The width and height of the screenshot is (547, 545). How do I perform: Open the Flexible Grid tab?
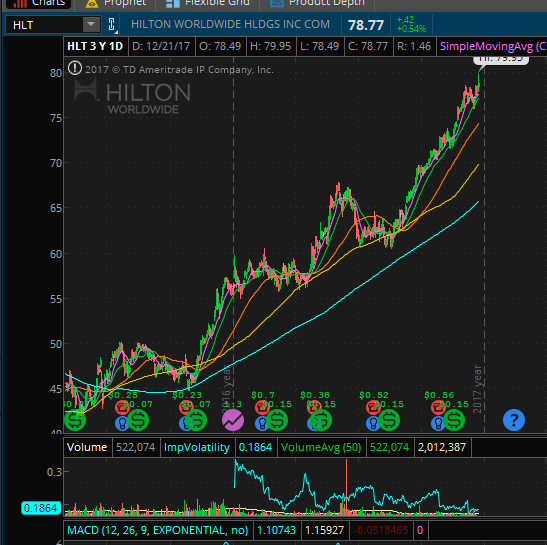pos(208,3)
